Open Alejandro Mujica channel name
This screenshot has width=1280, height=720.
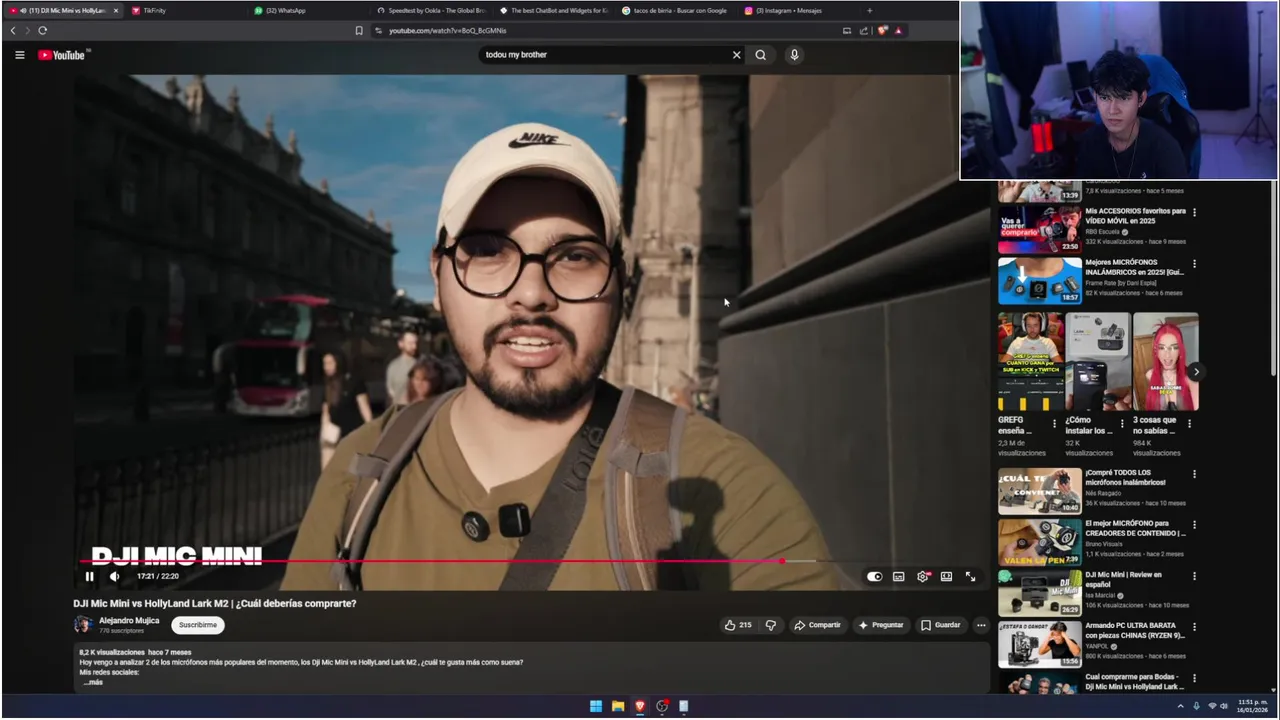[x=129, y=620]
